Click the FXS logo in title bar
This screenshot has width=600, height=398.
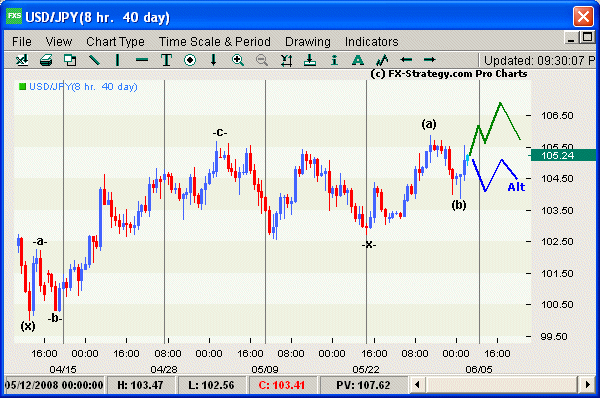[14, 16]
